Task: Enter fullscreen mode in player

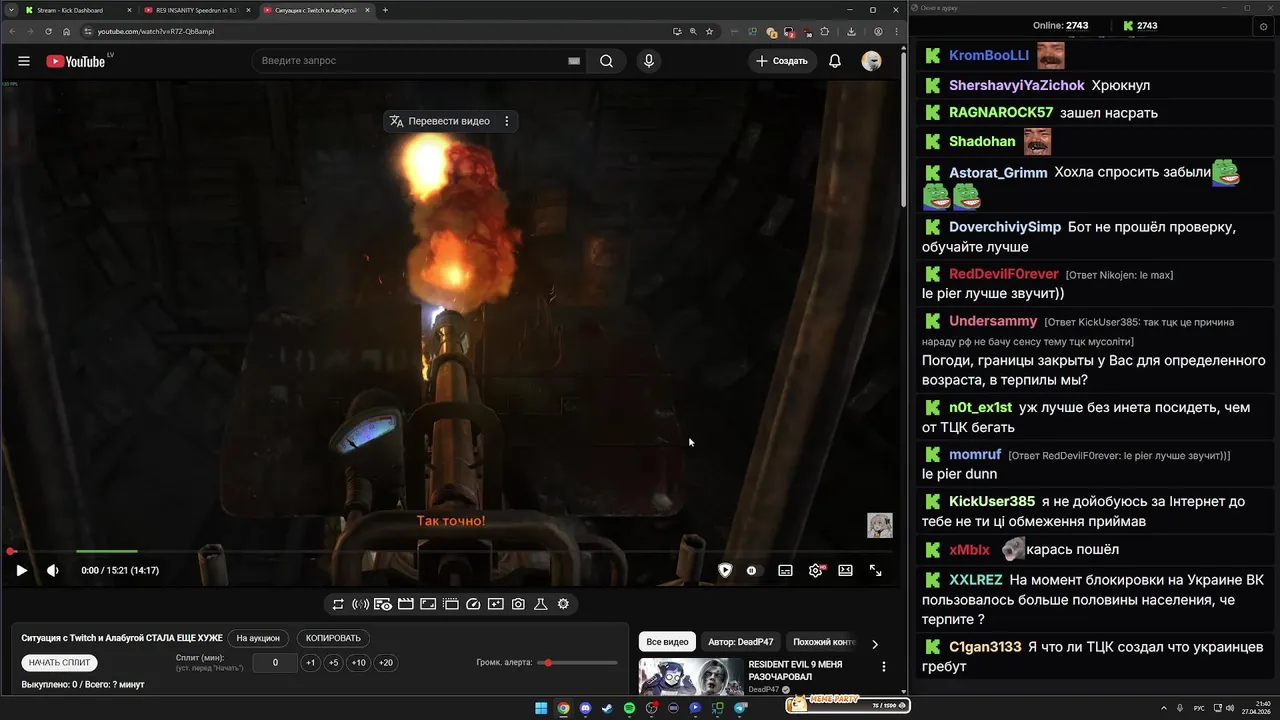Action: pos(876,570)
